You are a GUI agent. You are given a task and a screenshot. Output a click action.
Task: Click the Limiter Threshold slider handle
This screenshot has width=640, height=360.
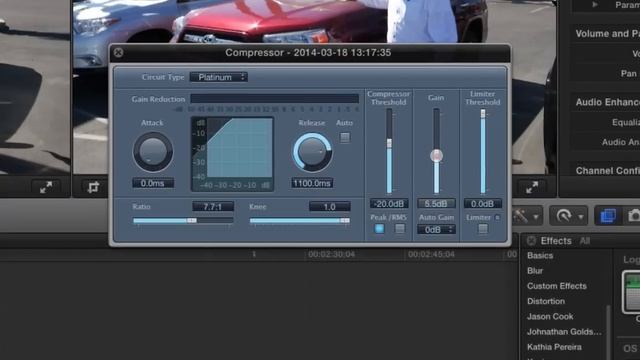[483, 114]
